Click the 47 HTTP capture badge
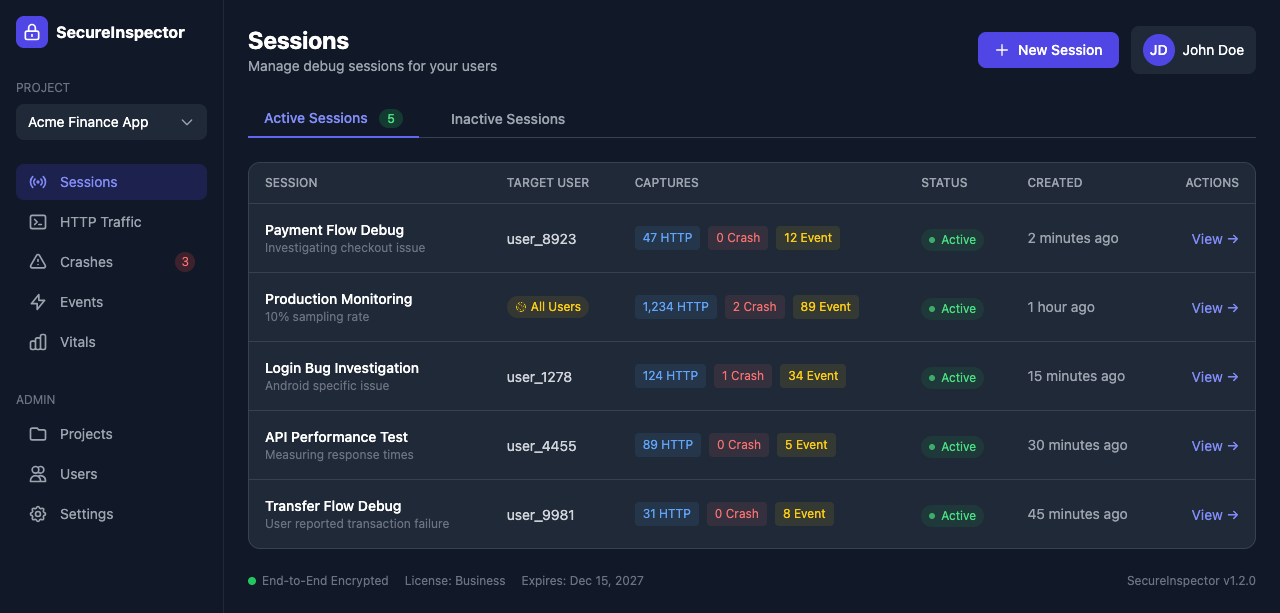 click(667, 238)
